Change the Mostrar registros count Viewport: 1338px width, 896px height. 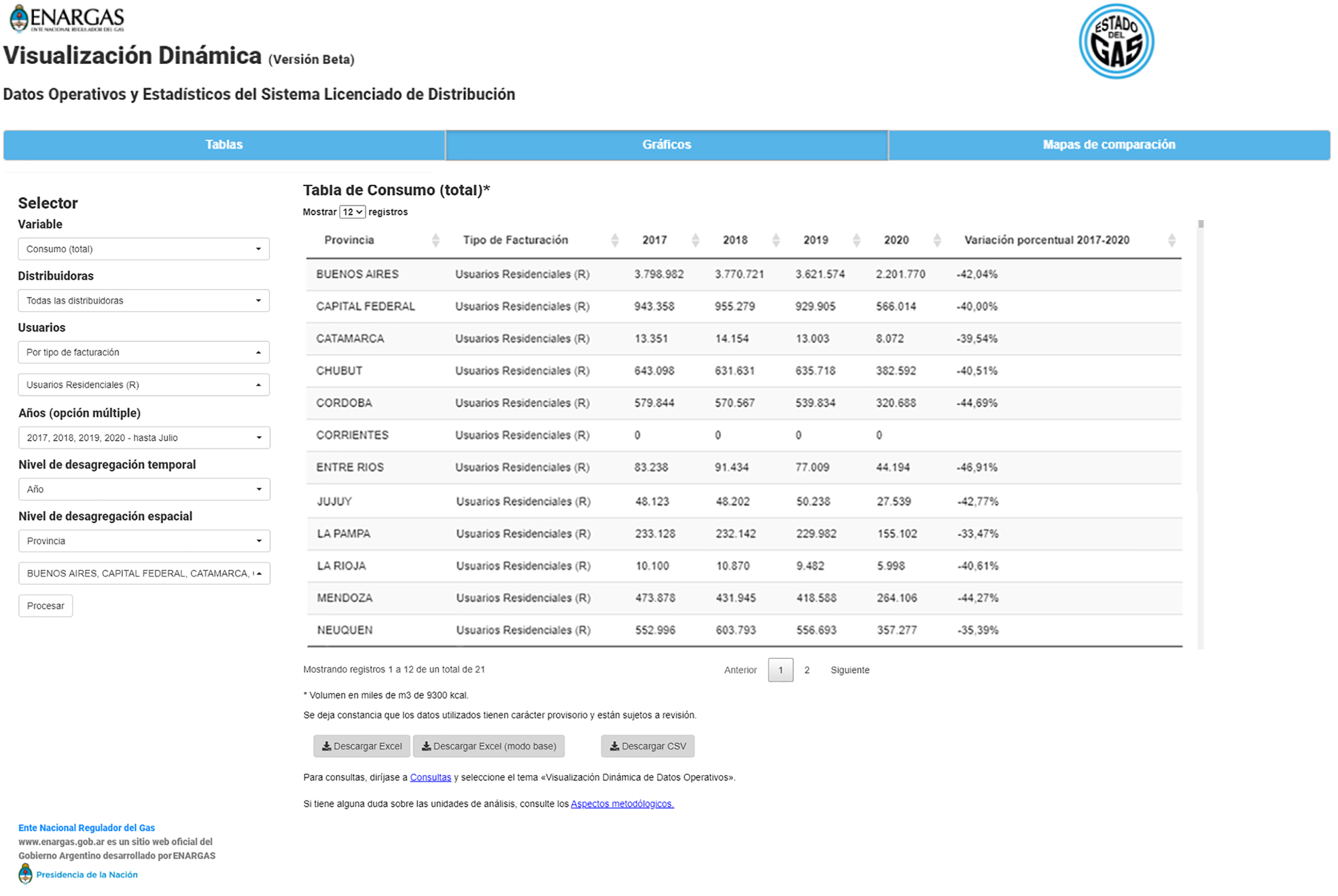click(352, 211)
